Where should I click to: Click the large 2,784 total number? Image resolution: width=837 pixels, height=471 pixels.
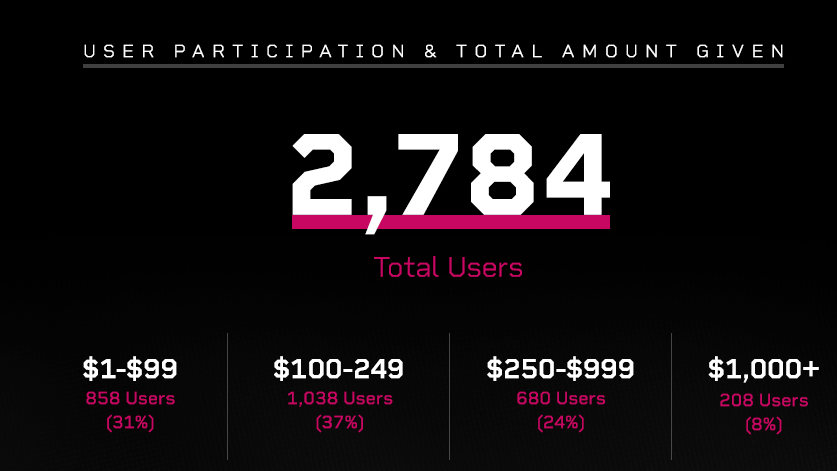[450, 171]
